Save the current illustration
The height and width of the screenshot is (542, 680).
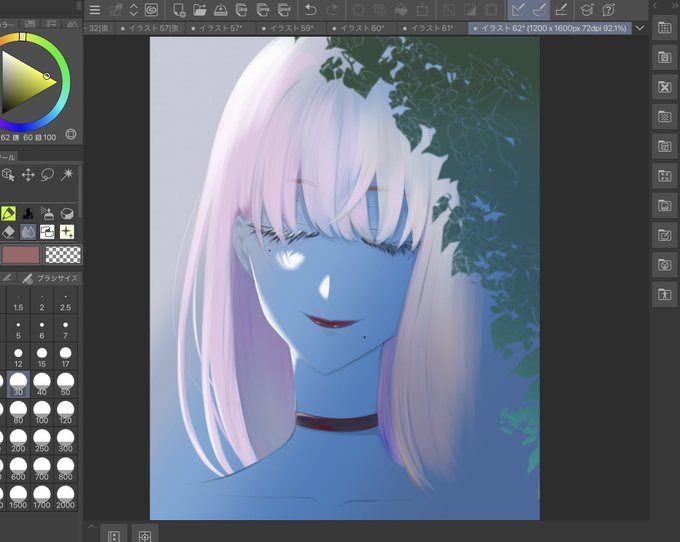pos(221,10)
